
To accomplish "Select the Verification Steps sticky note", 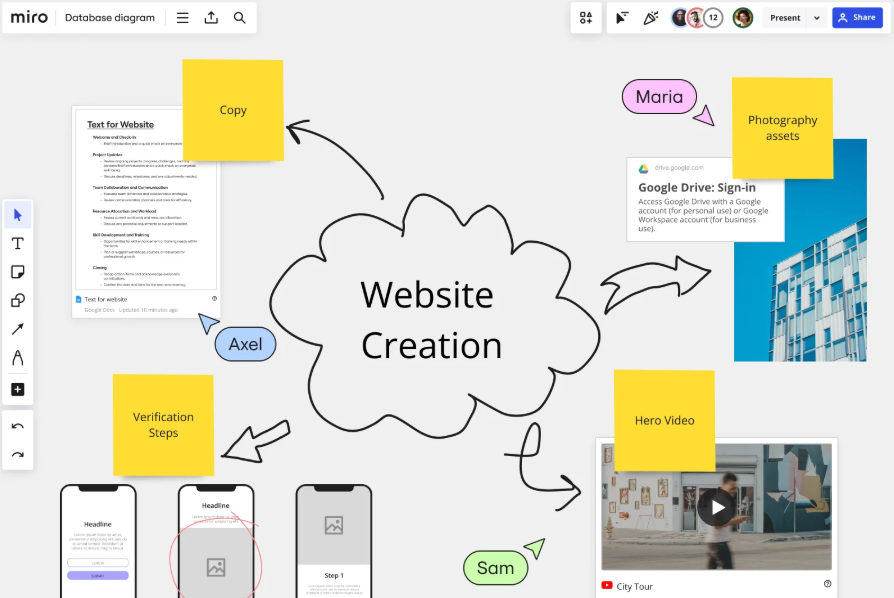I will (163, 425).
